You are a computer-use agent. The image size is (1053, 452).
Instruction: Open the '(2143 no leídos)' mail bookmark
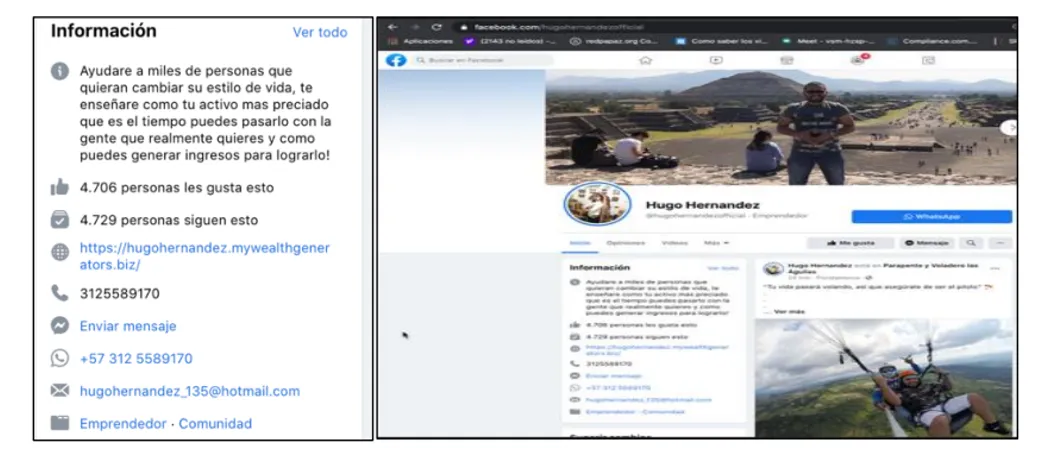click(x=510, y=41)
